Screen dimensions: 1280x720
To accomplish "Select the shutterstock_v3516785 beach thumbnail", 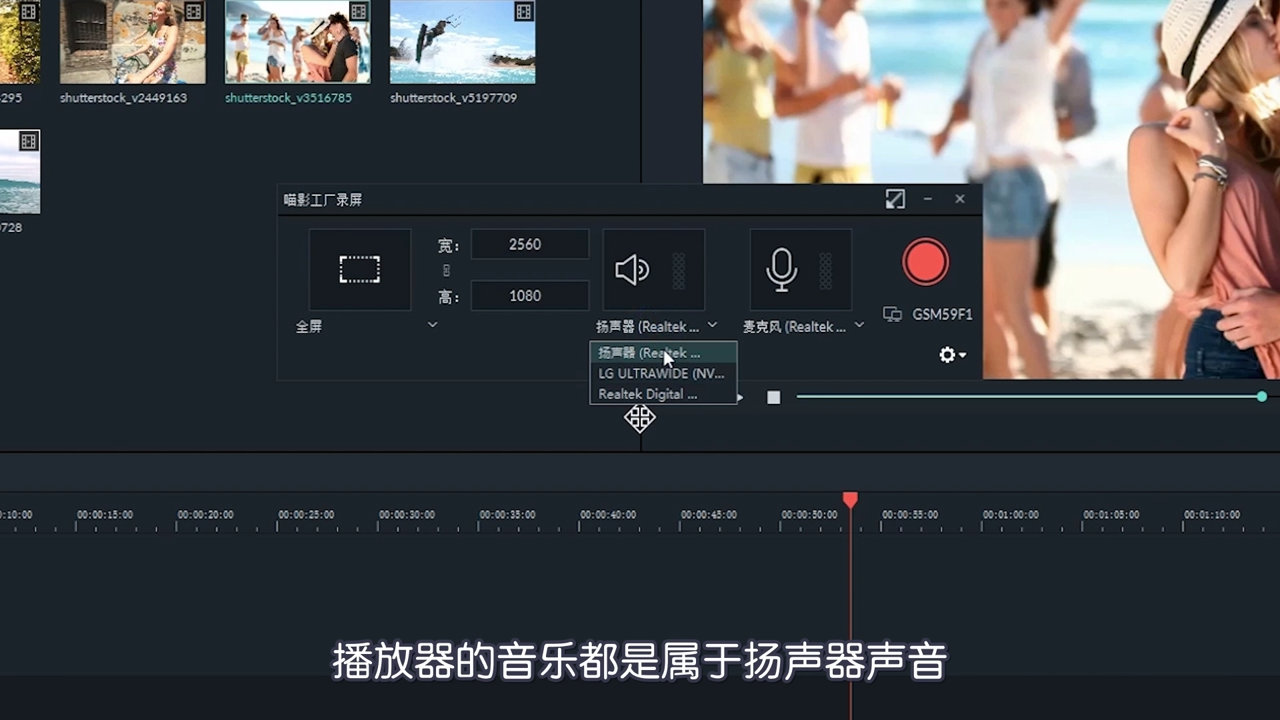I will coord(297,41).
